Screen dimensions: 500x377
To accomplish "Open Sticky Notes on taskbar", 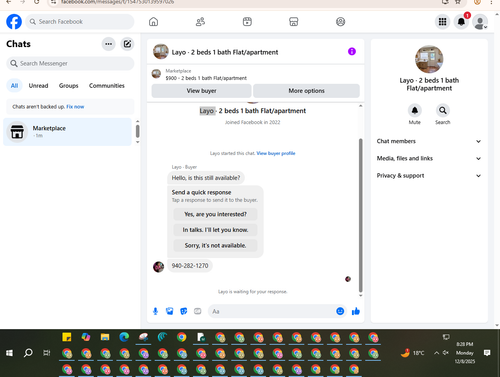I will pos(67,337).
